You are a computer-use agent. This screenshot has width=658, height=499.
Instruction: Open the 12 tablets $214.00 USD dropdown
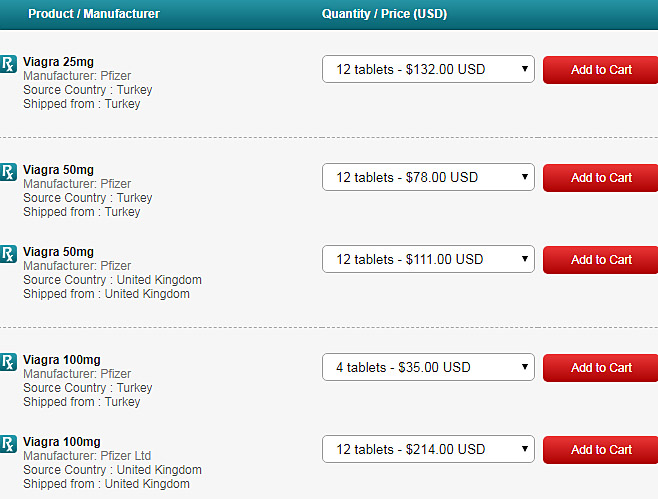[428, 449]
